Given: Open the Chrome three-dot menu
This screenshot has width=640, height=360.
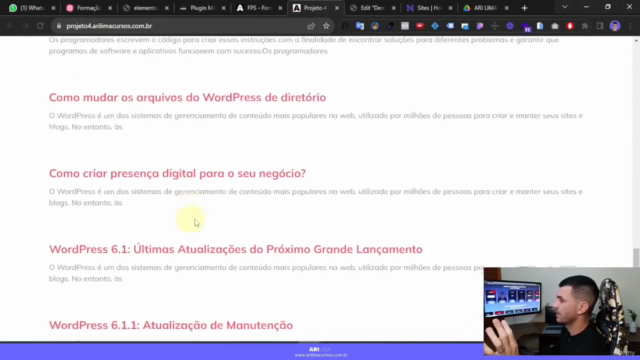Looking at the screenshot, I should pyautogui.click(x=631, y=26).
